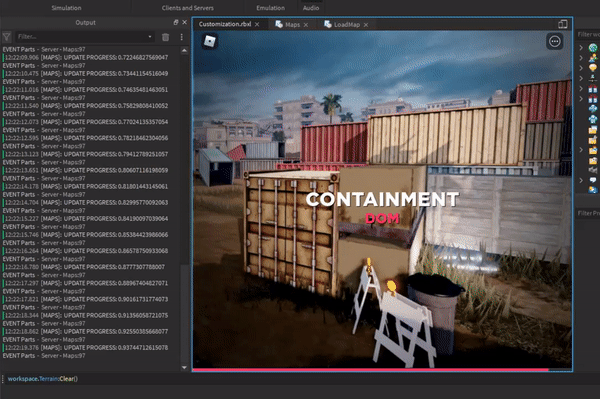Open Output panel vertical dots options

click(x=181, y=37)
